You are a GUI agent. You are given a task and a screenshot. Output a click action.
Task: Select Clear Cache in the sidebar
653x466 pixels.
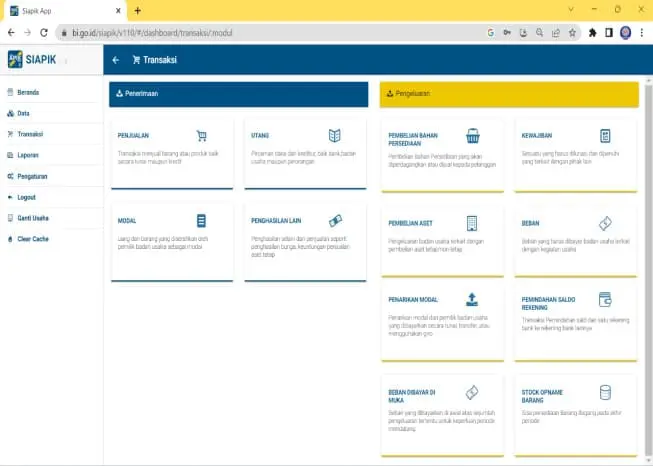[x=33, y=239]
